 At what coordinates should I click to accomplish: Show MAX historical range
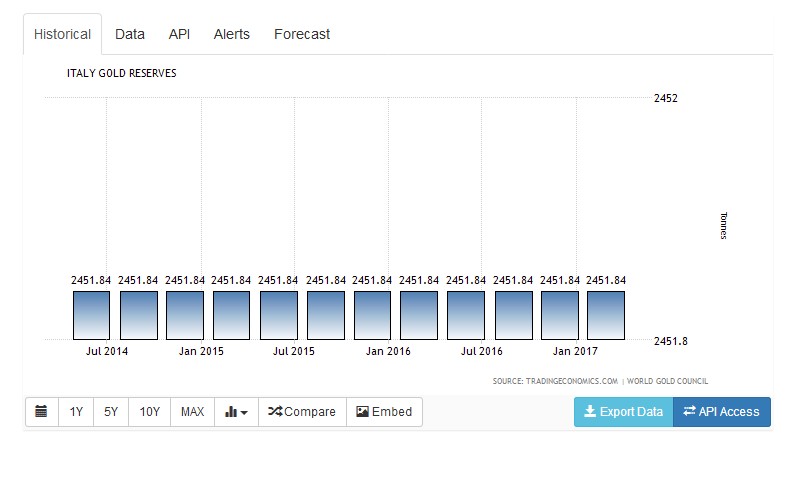pos(192,412)
